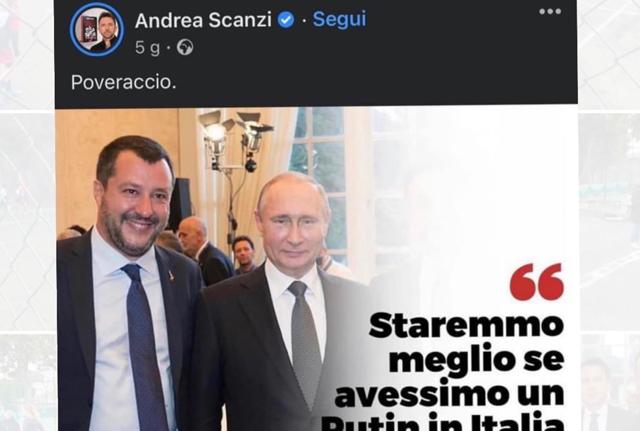This screenshot has width=640, height=431.
Task: Click the globe public audience icon
Action: (185, 47)
